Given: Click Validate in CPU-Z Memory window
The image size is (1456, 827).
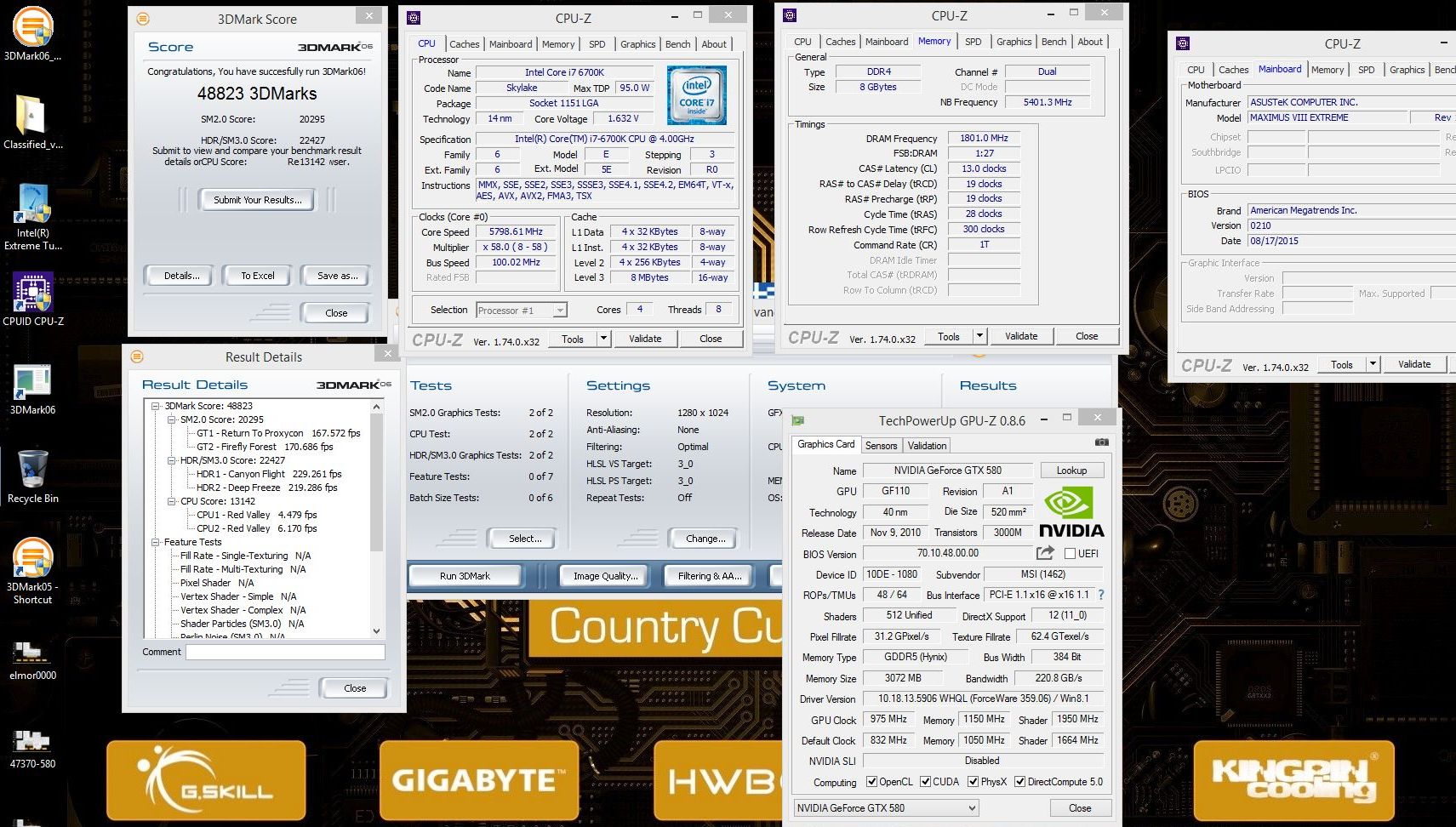Looking at the screenshot, I should pyautogui.click(x=1021, y=336).
